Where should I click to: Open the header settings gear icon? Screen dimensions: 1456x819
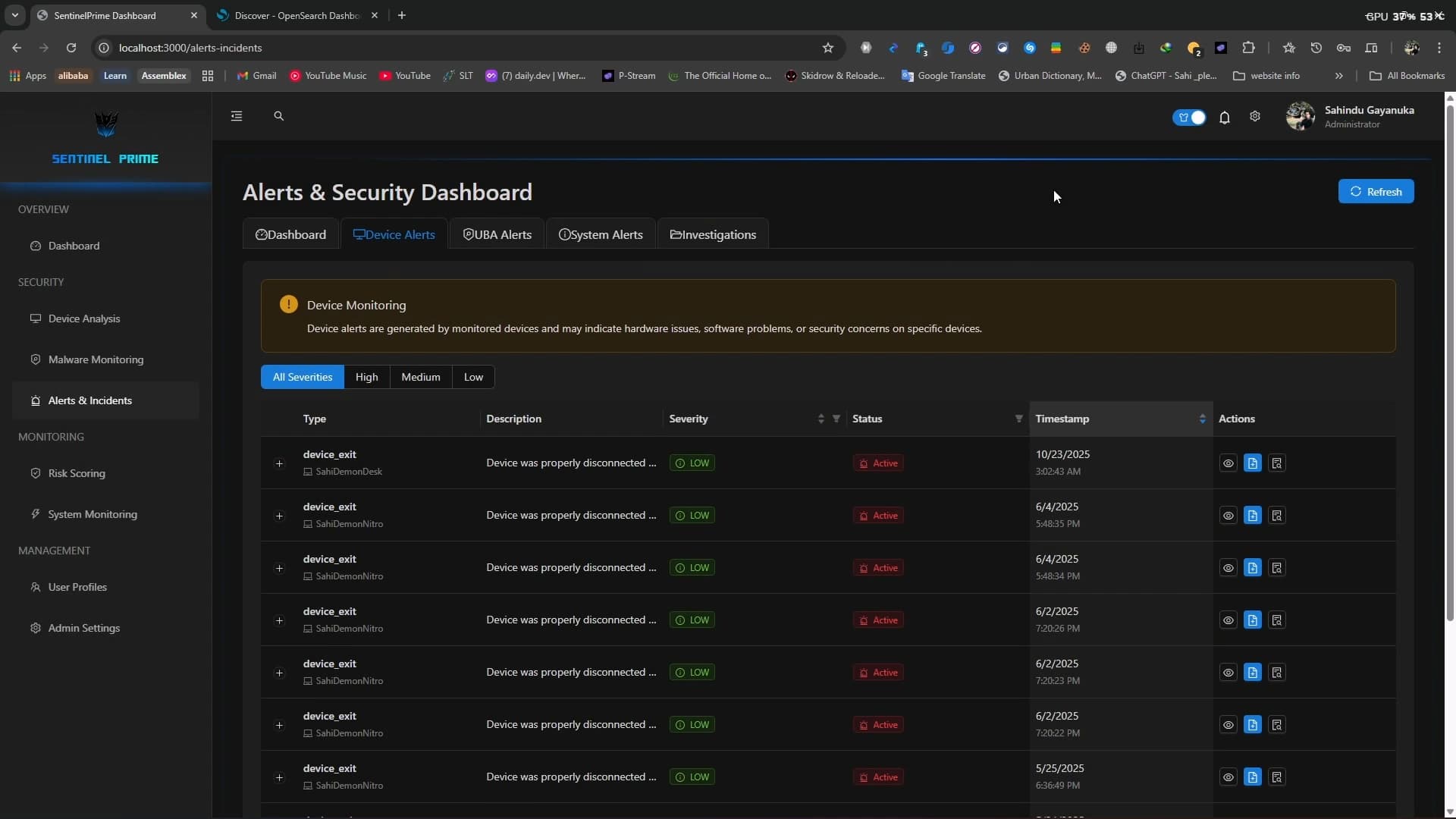click(x=1255, y=117)
